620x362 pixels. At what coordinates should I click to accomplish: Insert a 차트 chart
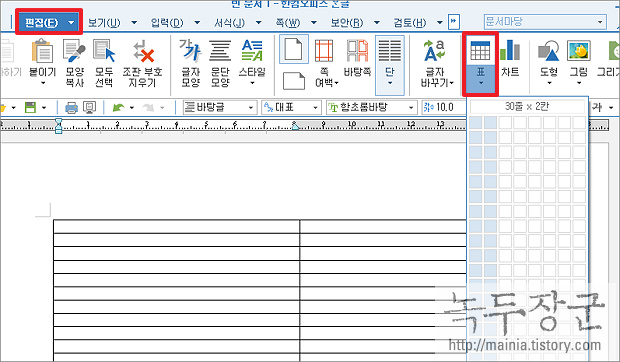click(x=510, y=57)
